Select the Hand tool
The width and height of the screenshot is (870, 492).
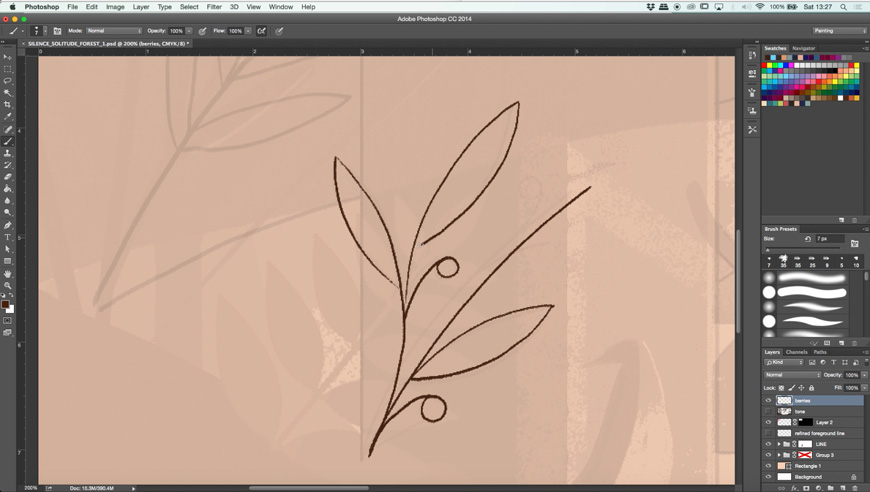(x=7, y=274)
